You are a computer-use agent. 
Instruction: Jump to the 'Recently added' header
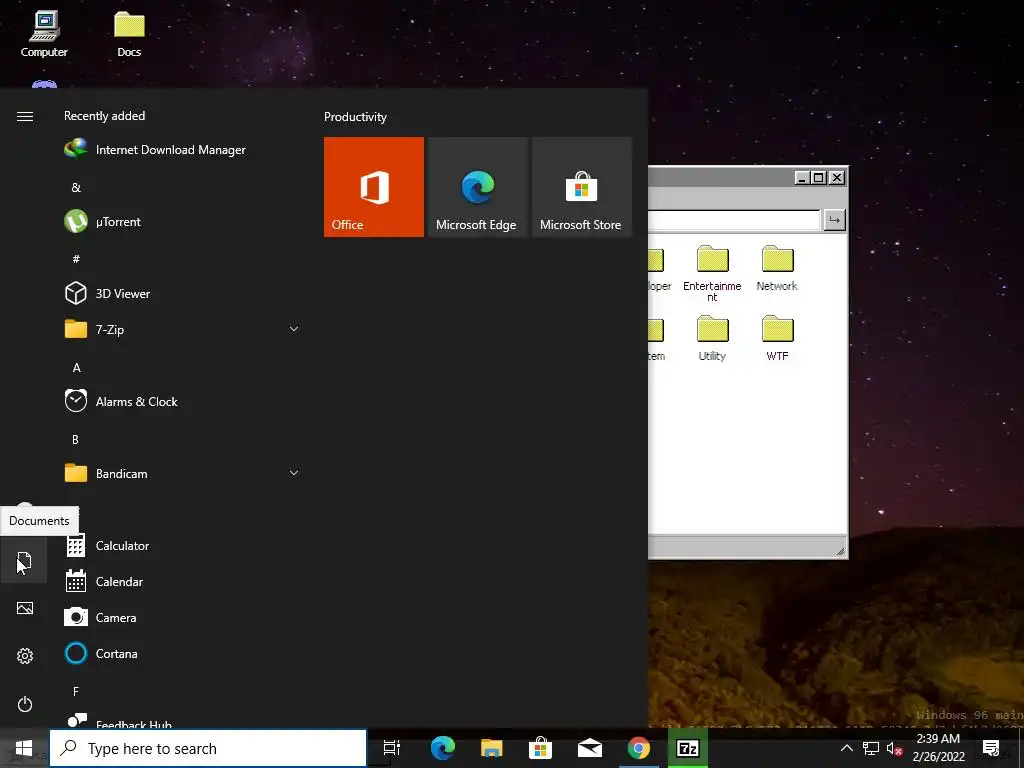pyautogui.click(x=104, y=116)
